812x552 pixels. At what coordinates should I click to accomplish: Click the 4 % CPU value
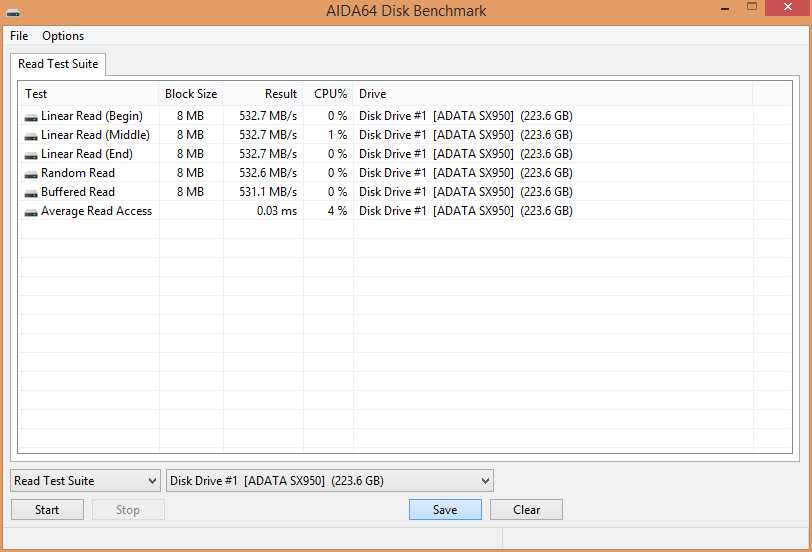[x=337, y=211]
